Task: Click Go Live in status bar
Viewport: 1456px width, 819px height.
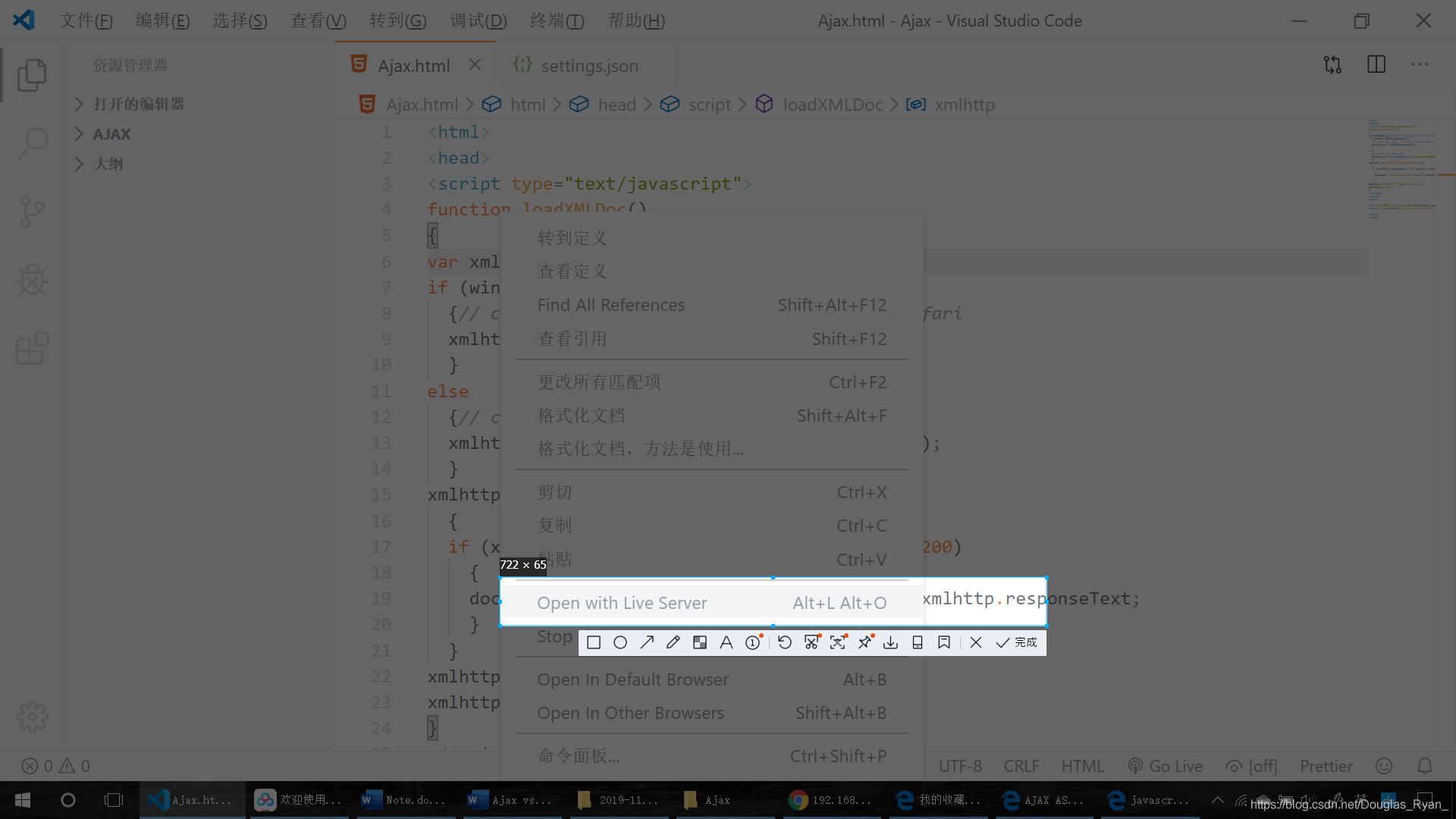Action: pos(1166,767)
